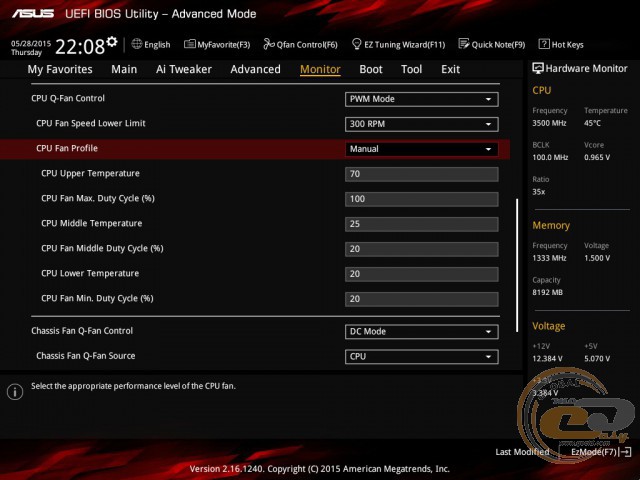Go to the Advanced tab

click(x=256, y=69)
